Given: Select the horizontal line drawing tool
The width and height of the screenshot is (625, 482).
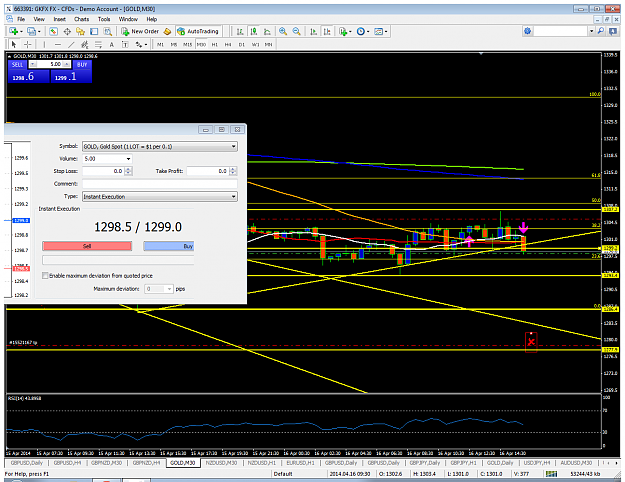Looking at the screenshot, I should (x=58, y=44).
